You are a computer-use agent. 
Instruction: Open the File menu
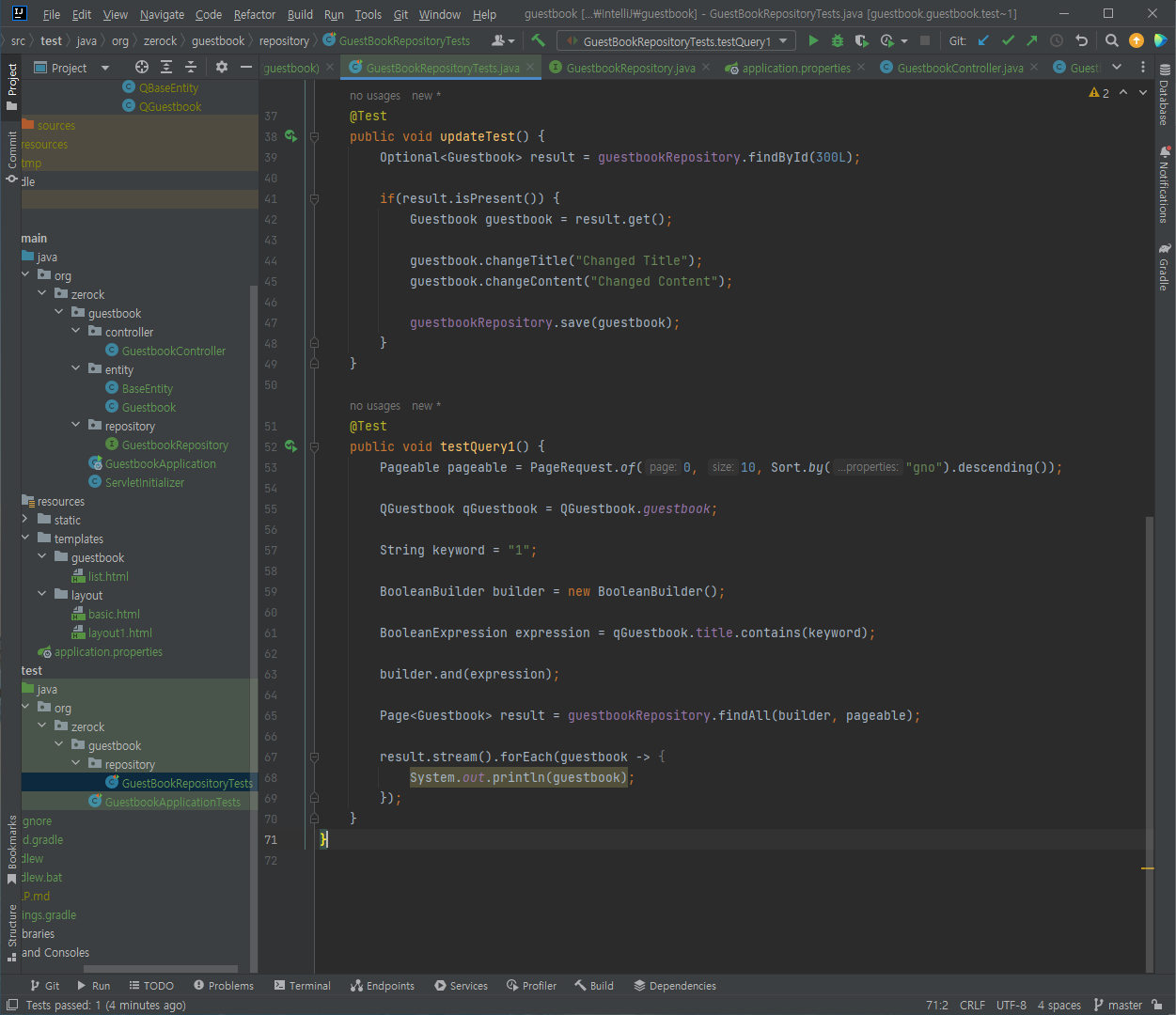point(52,14)
